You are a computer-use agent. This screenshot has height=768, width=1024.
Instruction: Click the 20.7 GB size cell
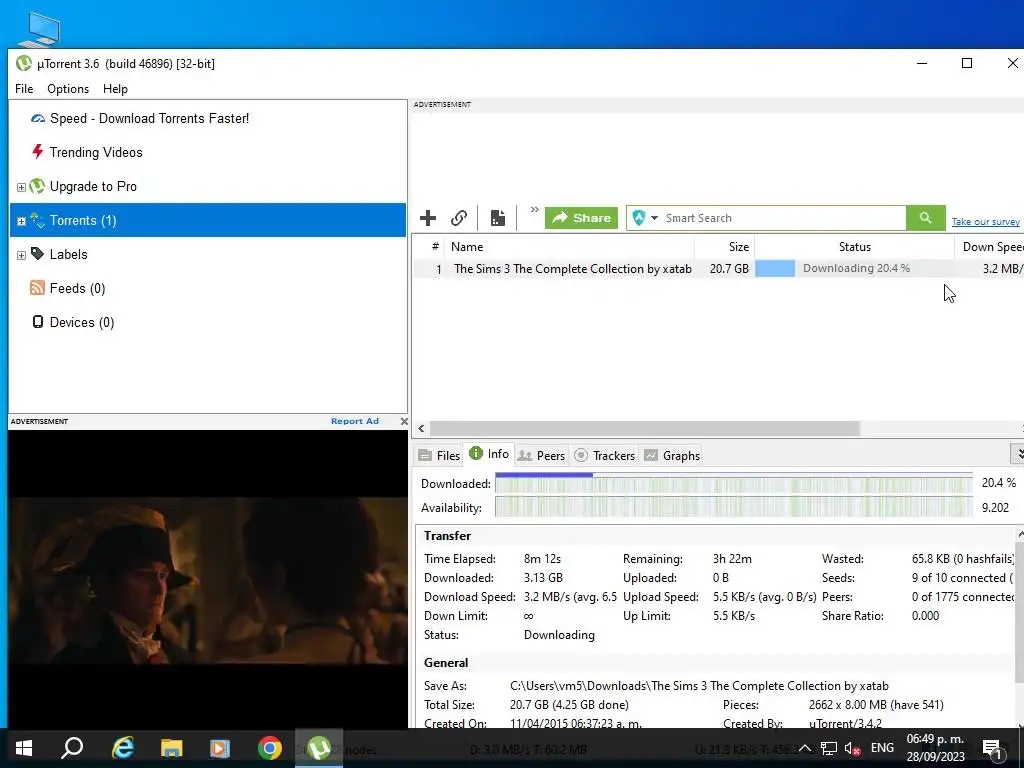pyautogui.click(x=729, y=268)
